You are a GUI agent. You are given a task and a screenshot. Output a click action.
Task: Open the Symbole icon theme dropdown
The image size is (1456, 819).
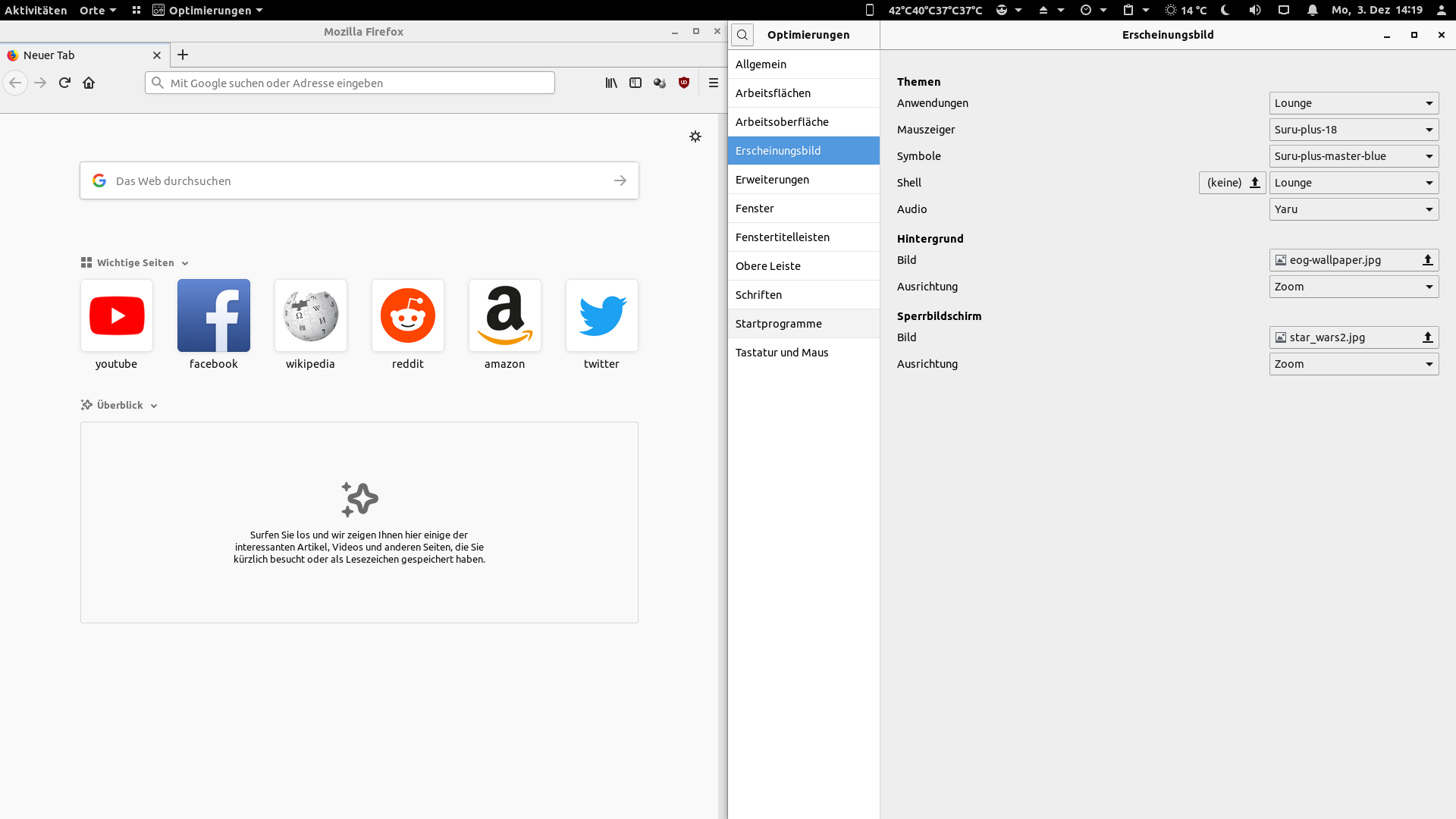coord(1354,156)
